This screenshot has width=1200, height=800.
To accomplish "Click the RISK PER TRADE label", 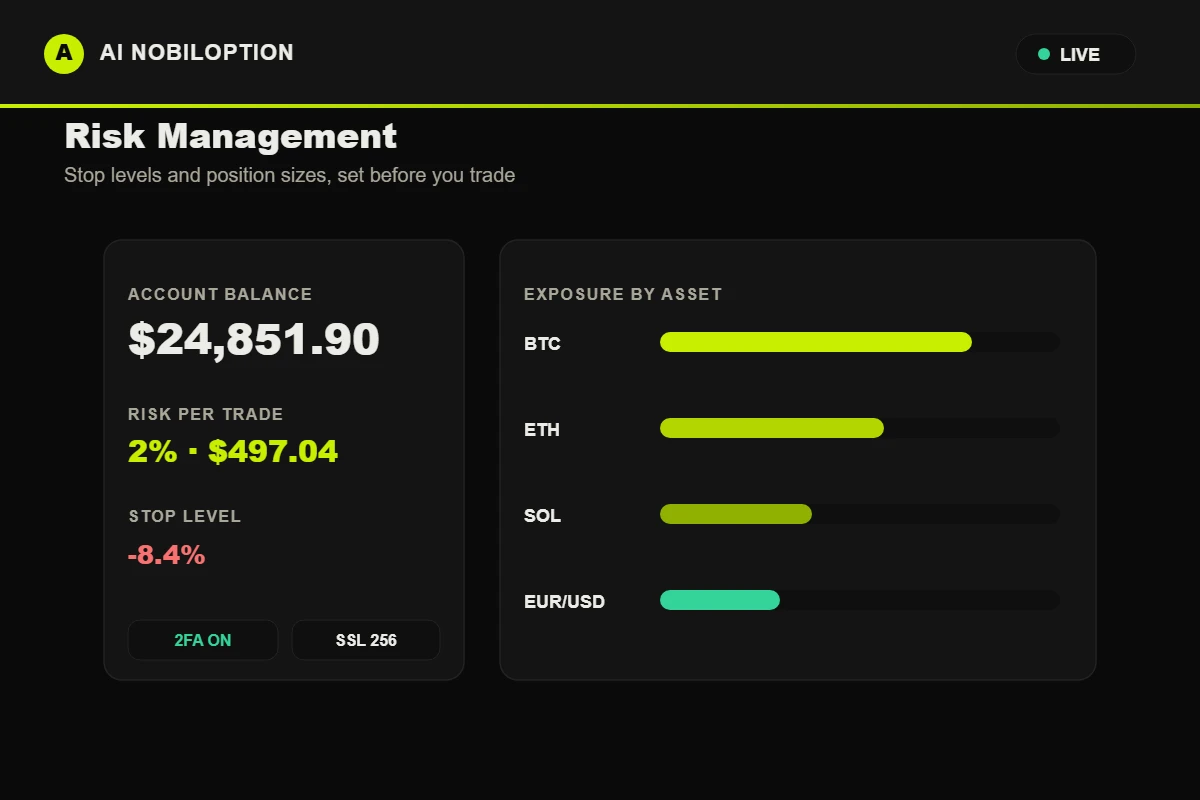I will 205,414.
